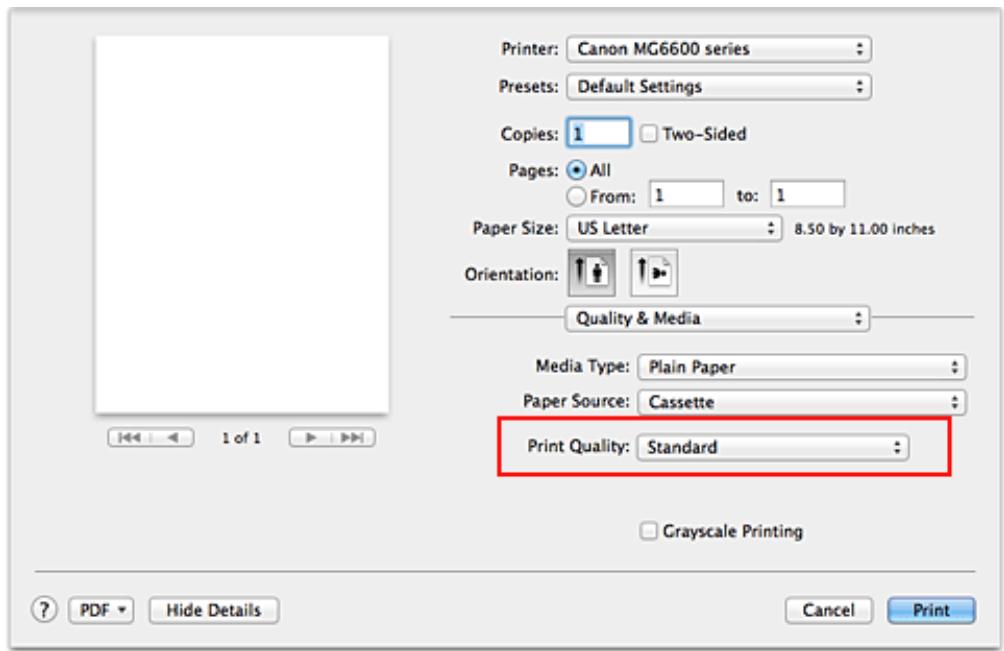This screenshot has width=1004, height=651.
Task: Click the Copies input field
Action: click(599, 133)
